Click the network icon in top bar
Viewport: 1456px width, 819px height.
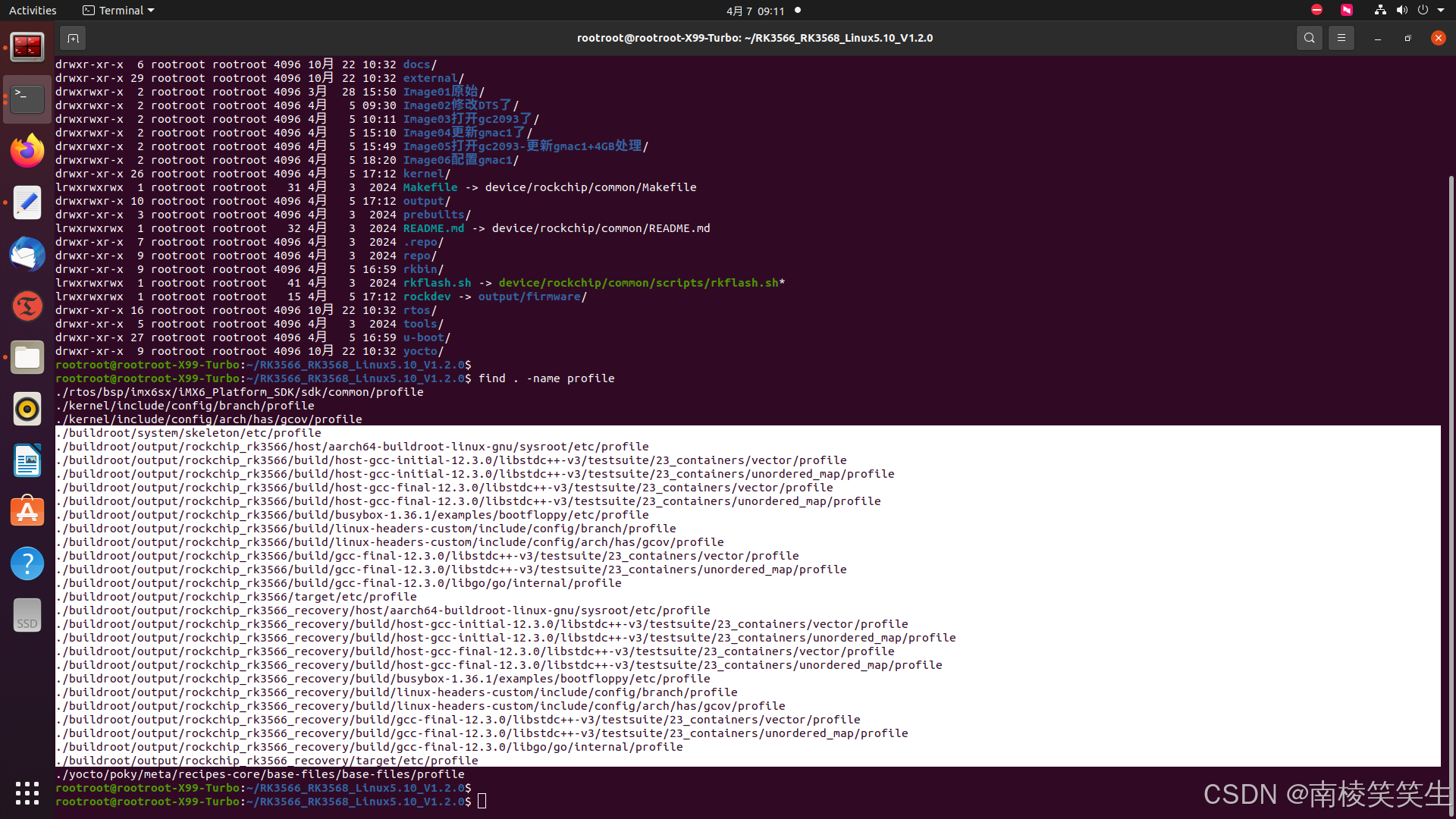point(1380,11)
